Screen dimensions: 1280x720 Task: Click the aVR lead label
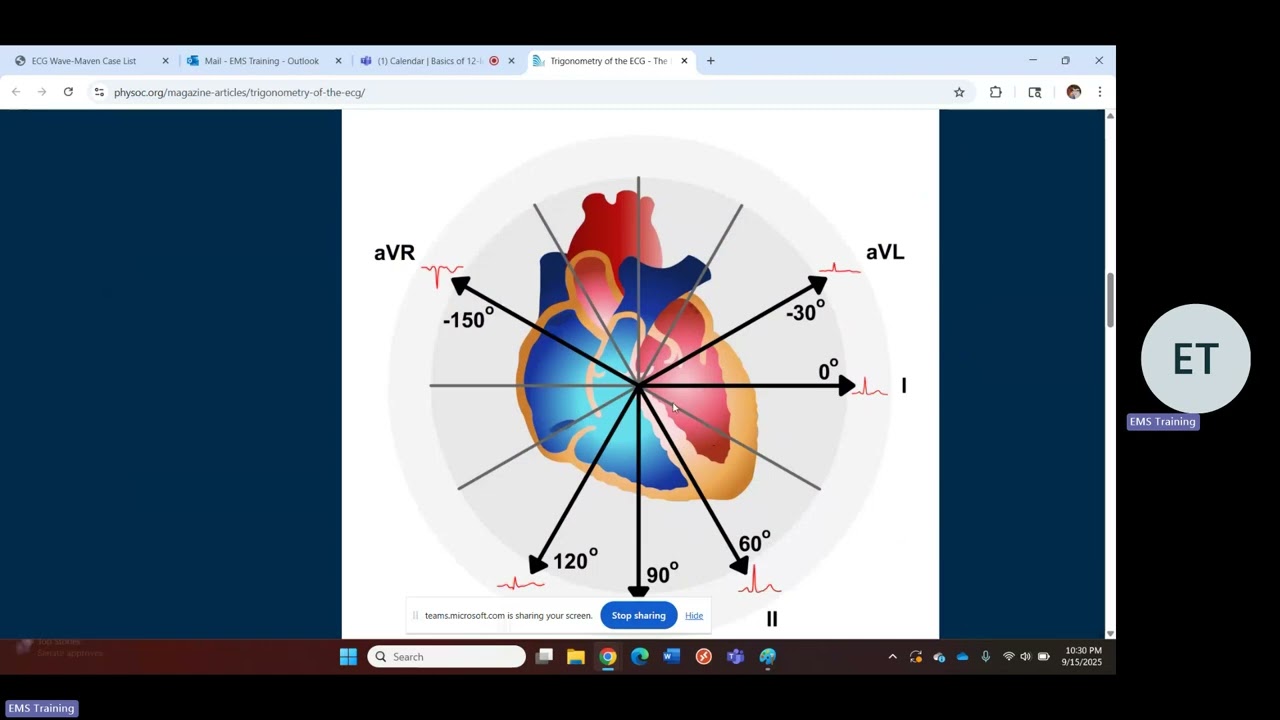point(394,253)
